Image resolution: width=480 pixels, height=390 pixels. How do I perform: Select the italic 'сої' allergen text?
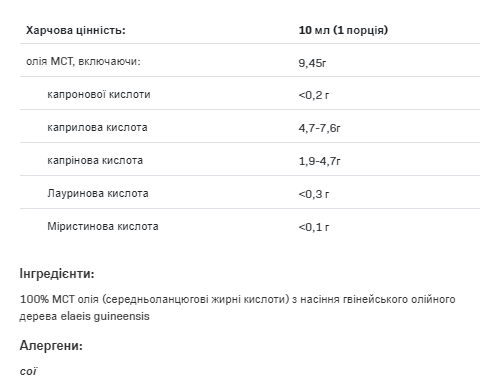[x=29, y=371]
